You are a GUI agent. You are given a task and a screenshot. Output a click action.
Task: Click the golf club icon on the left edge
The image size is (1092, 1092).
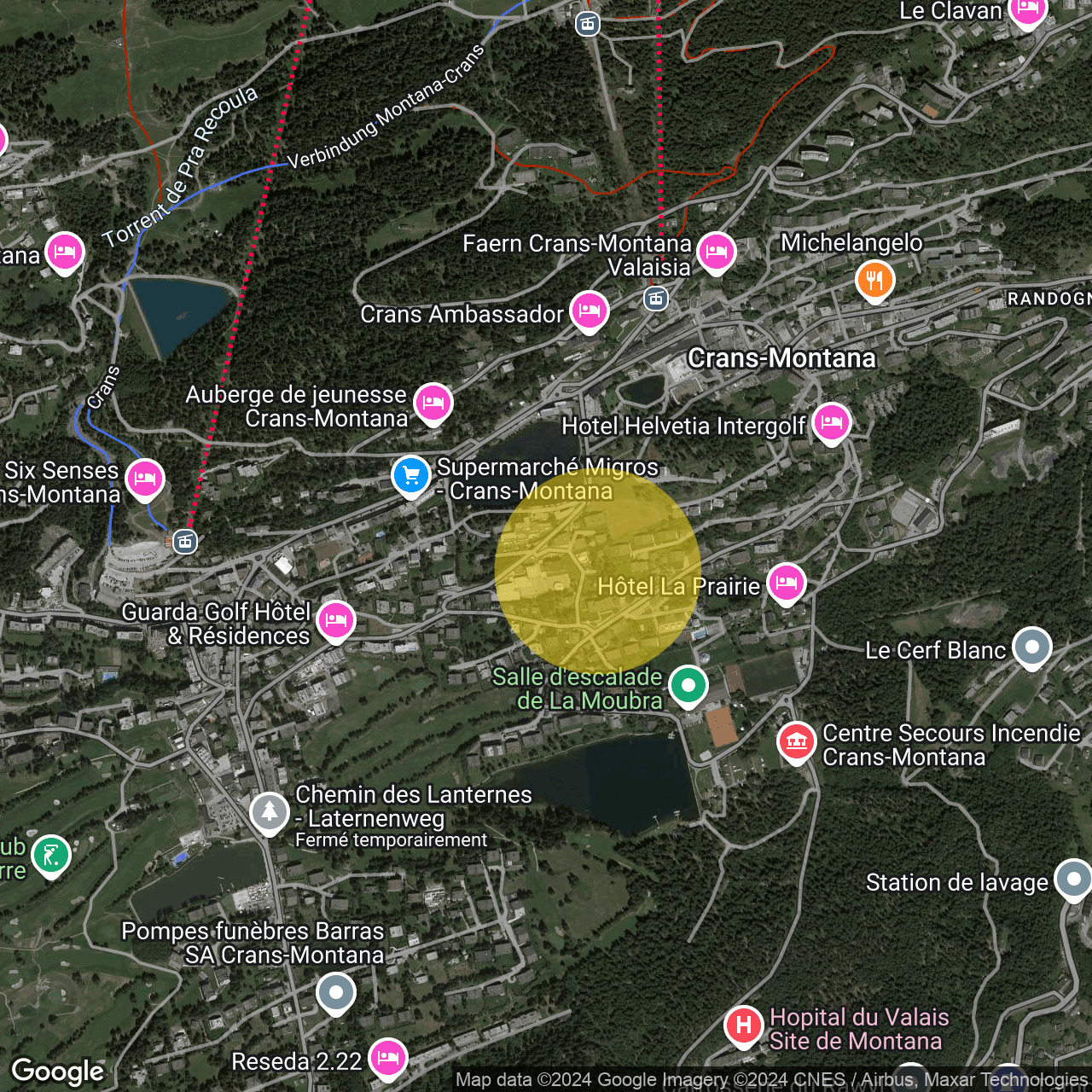[49, 856]
